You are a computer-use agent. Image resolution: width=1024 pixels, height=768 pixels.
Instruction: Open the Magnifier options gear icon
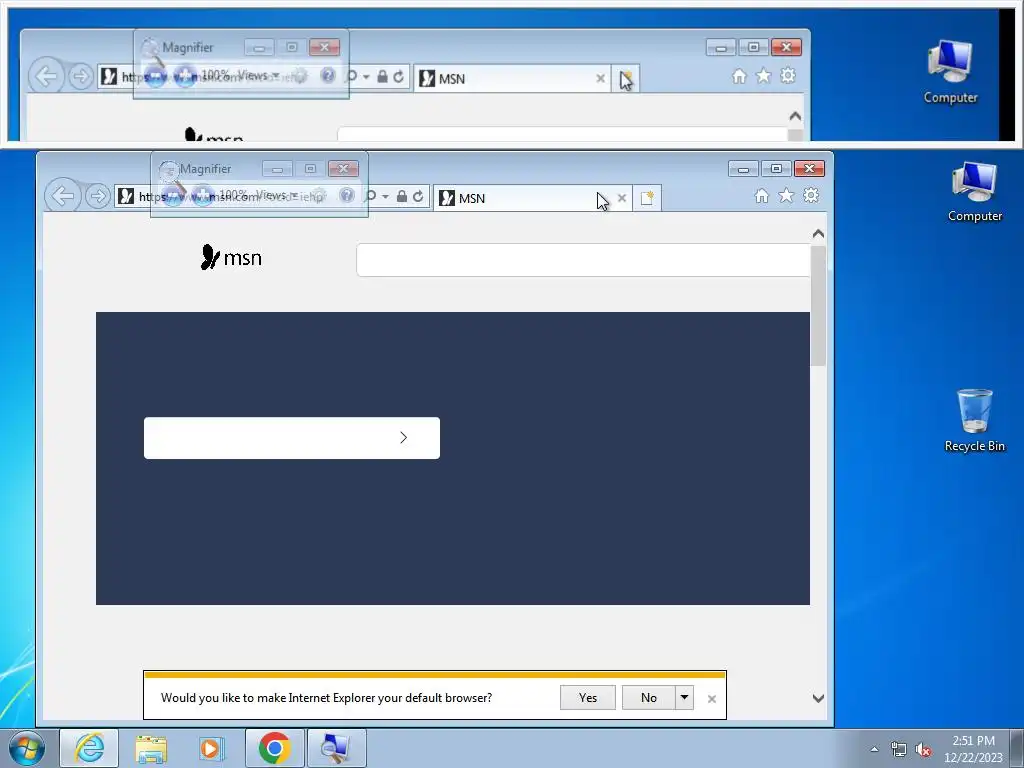pyautogui.click(x=318, y=195)
